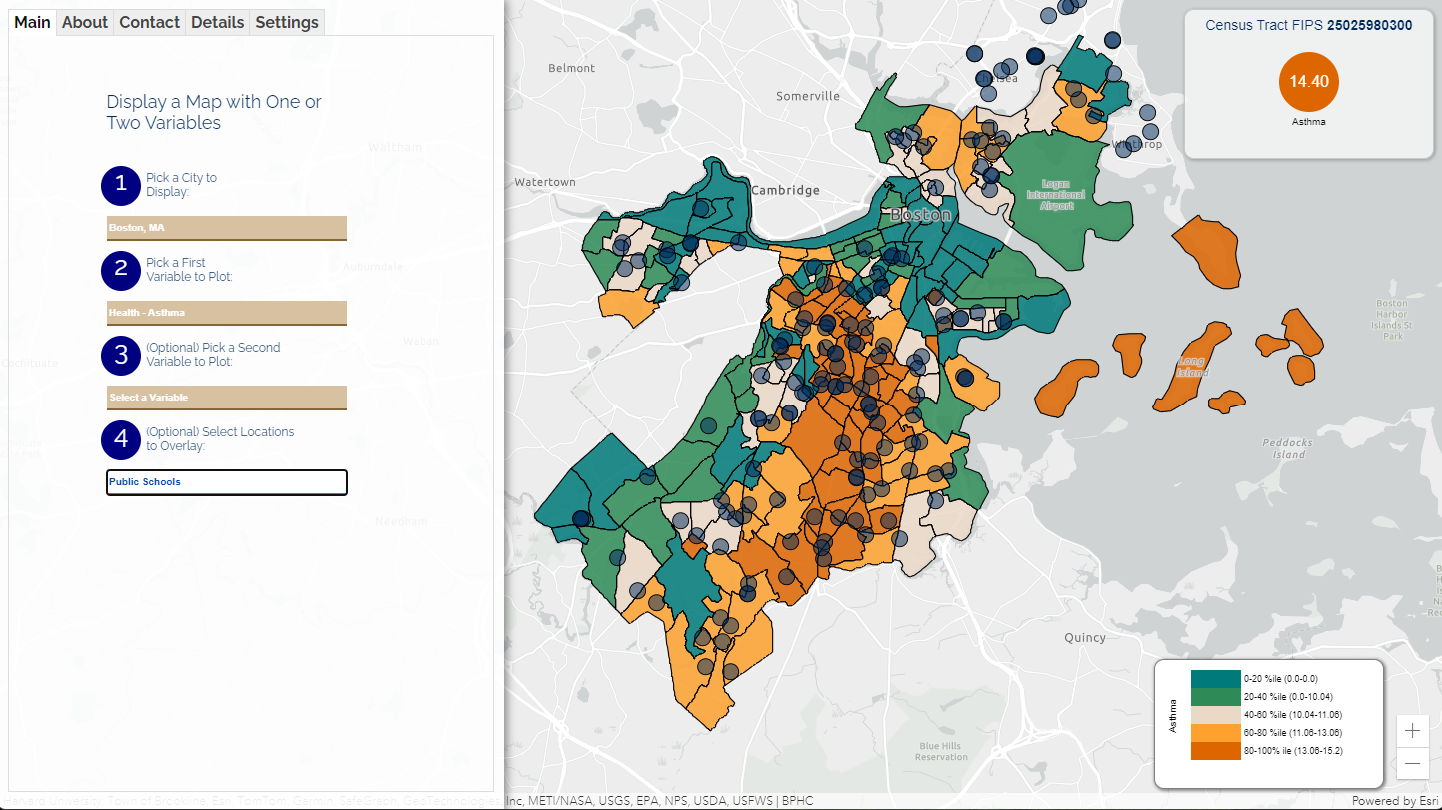Expand the second variable 'Select a Variable' dropdown
Image resolution: width=1442 pixels, height=810 pixels.
[227, 398]
